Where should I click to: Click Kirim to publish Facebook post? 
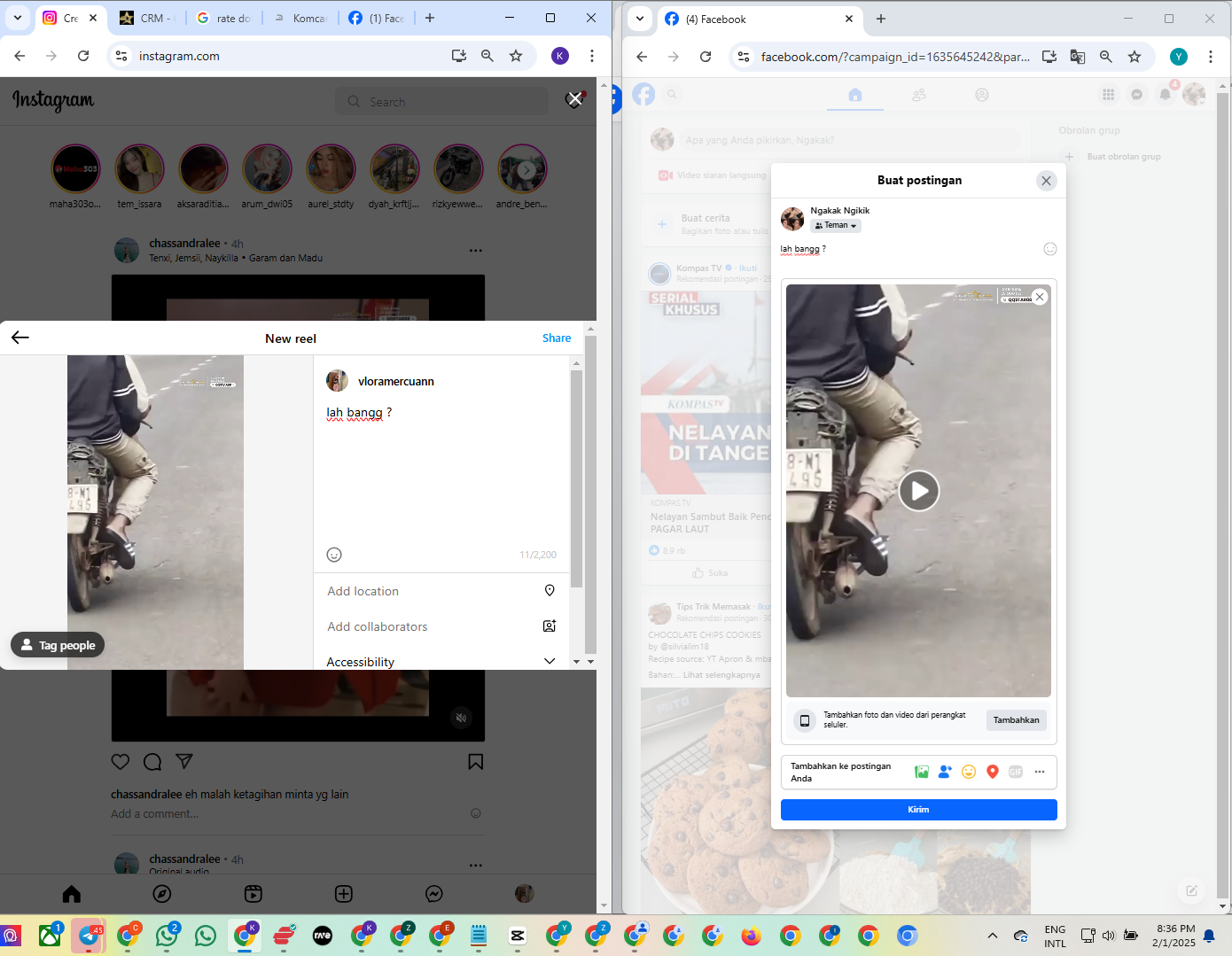919,810
